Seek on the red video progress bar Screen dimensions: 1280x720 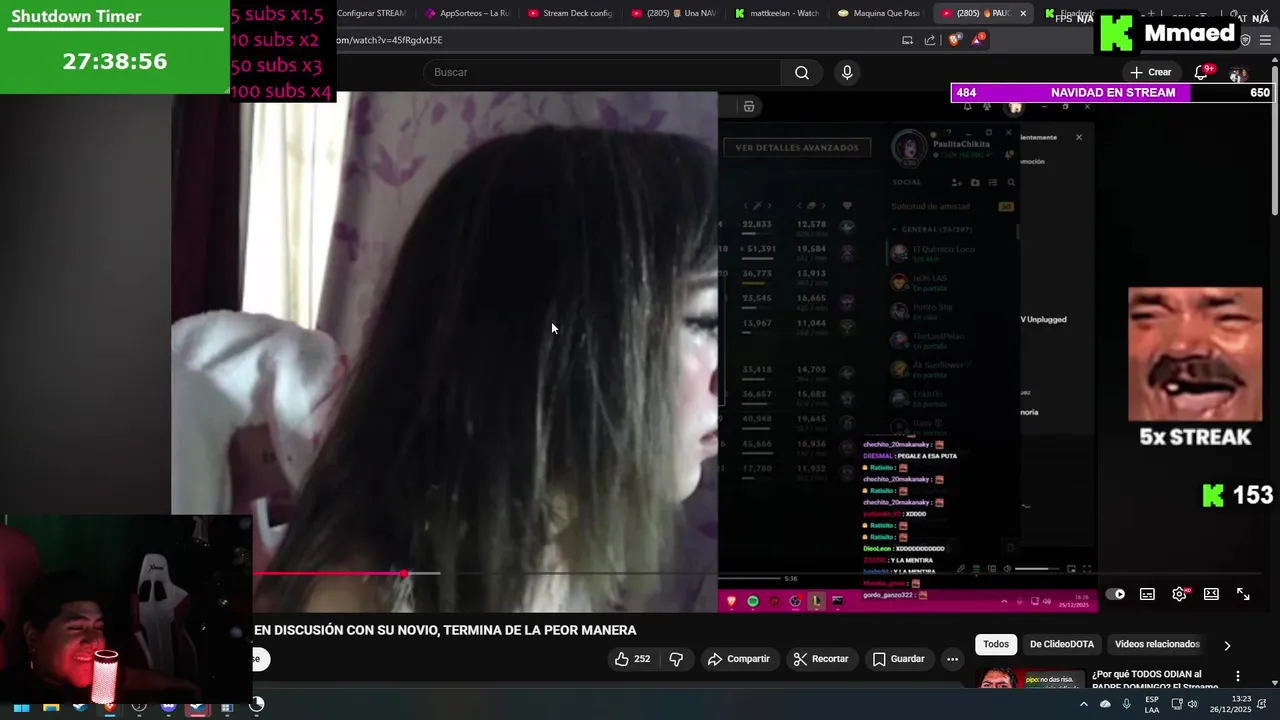click(329, 574)
